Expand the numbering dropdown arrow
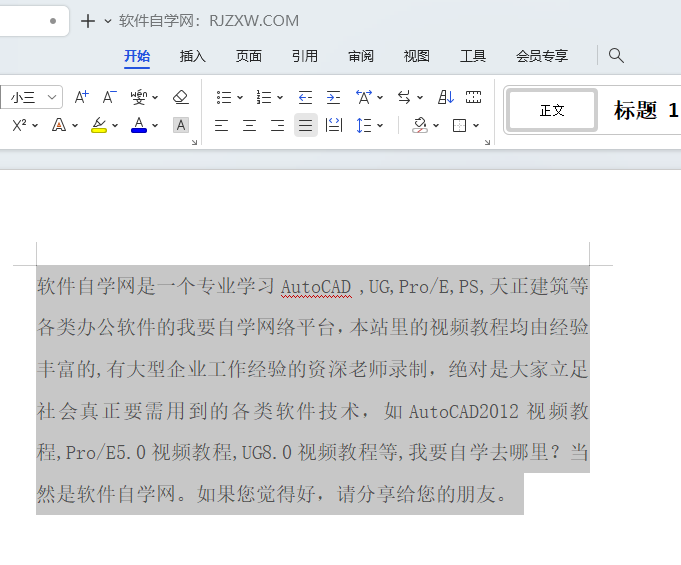The height and width of the screenshot is (565, 681). (280, 98)
